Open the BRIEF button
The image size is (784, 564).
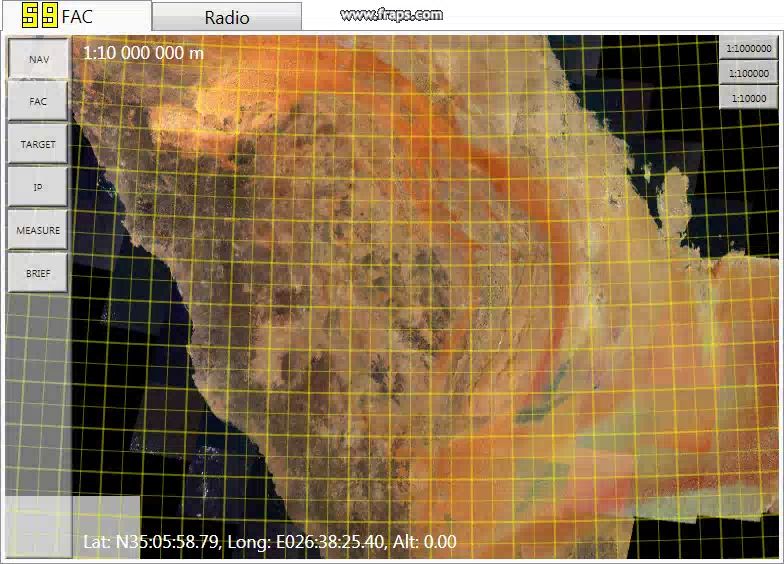click(x=38, y=273)
